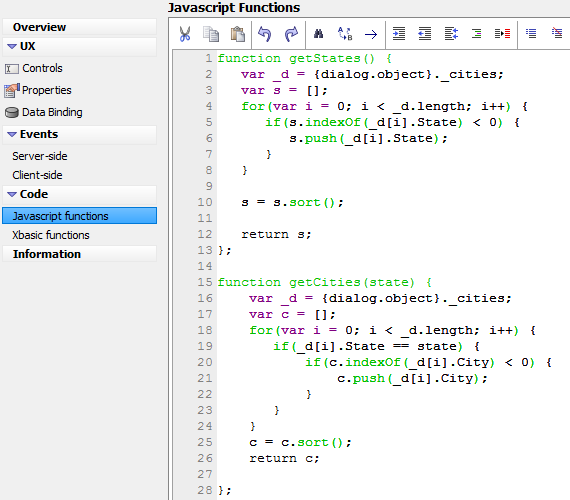Click the Go to line arrow icon

pos(371,35)
